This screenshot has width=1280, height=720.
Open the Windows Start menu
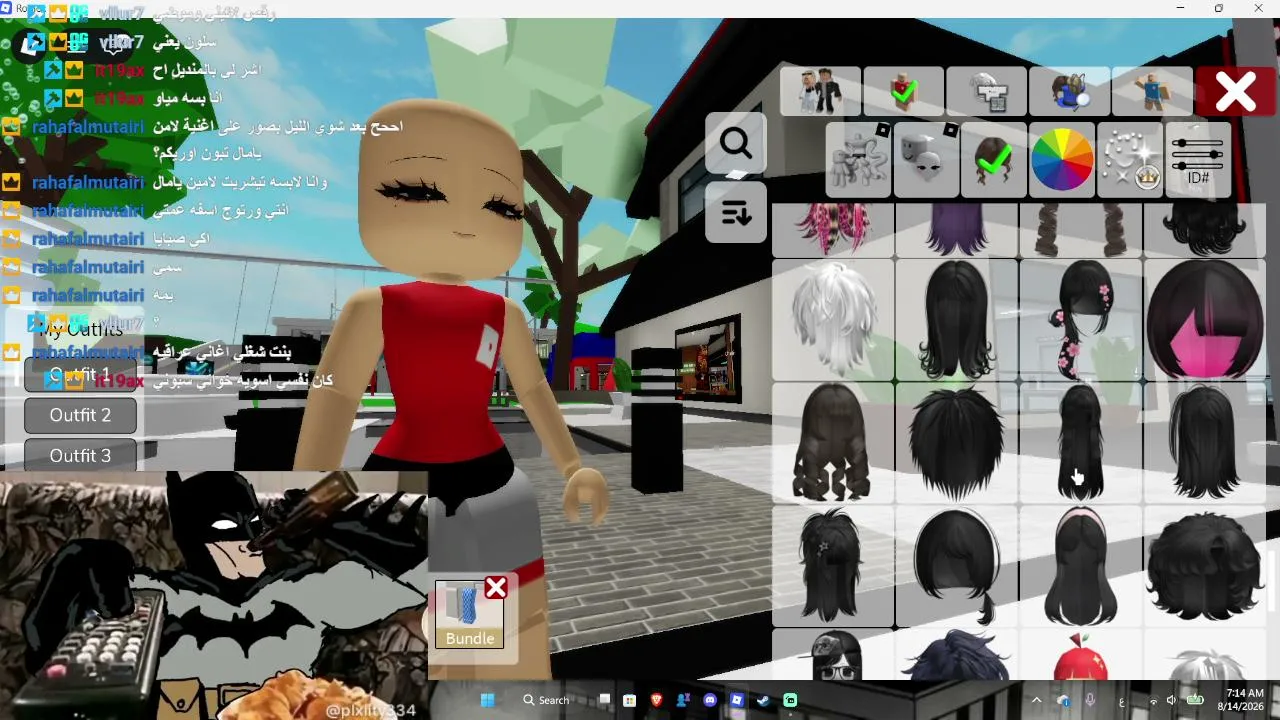[488, 700]
